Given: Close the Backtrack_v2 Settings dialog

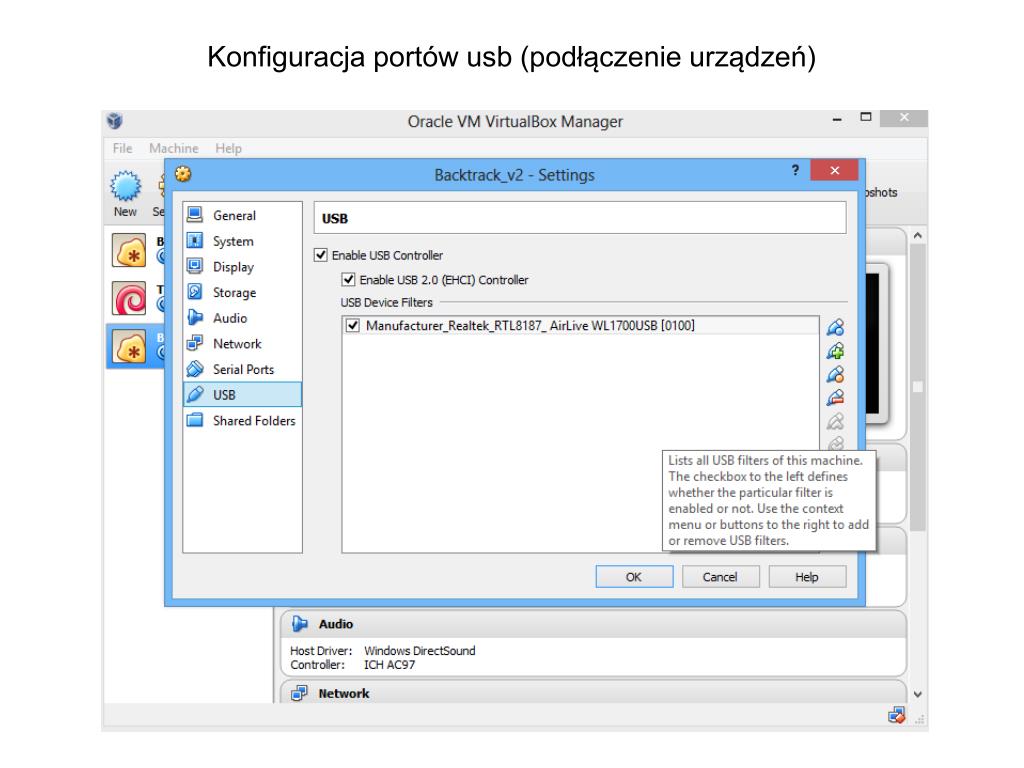Looking at the screenshot, I should [x=835, y=170].
